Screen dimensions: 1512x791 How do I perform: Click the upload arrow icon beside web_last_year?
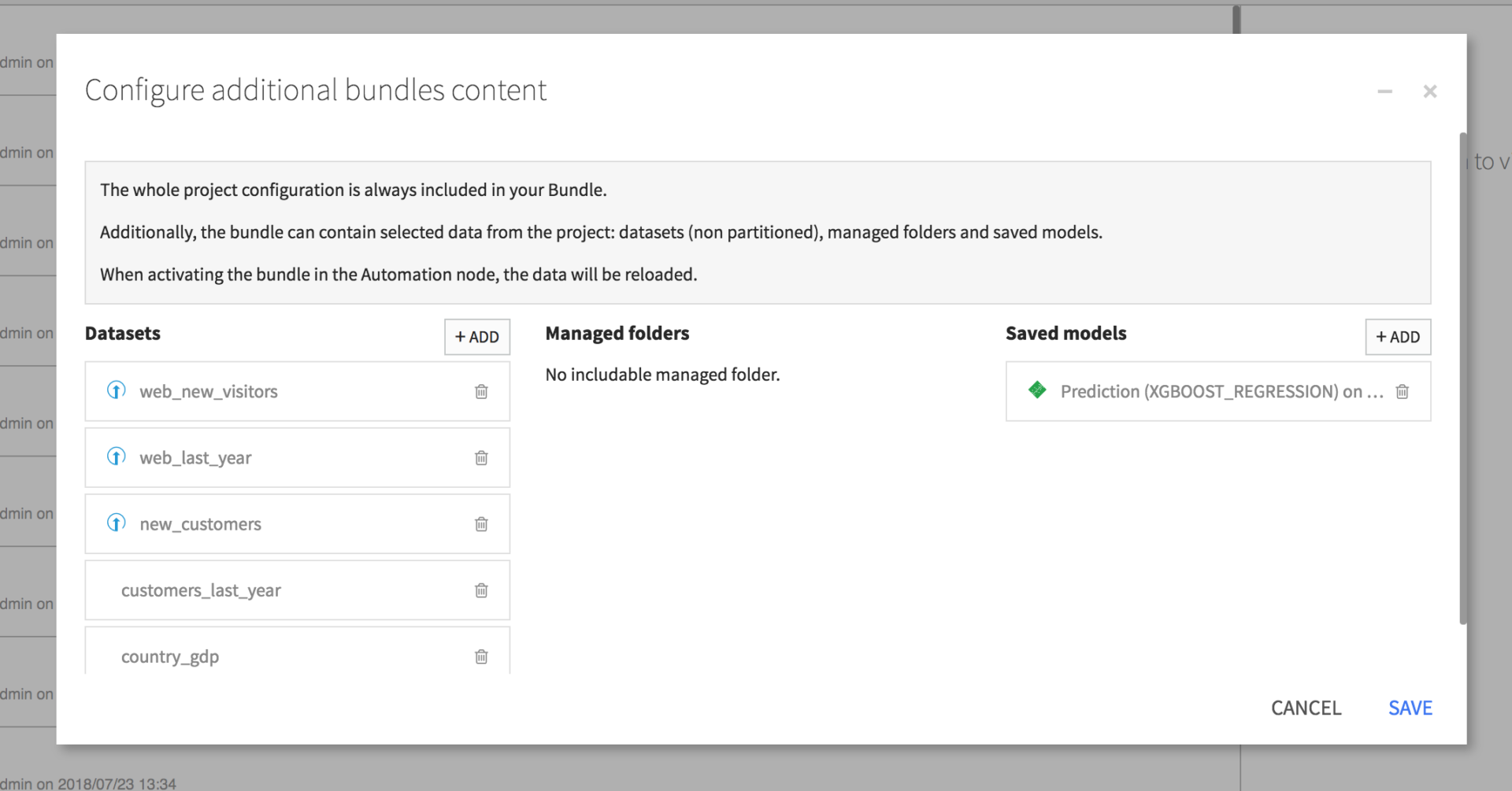(116, 456)
